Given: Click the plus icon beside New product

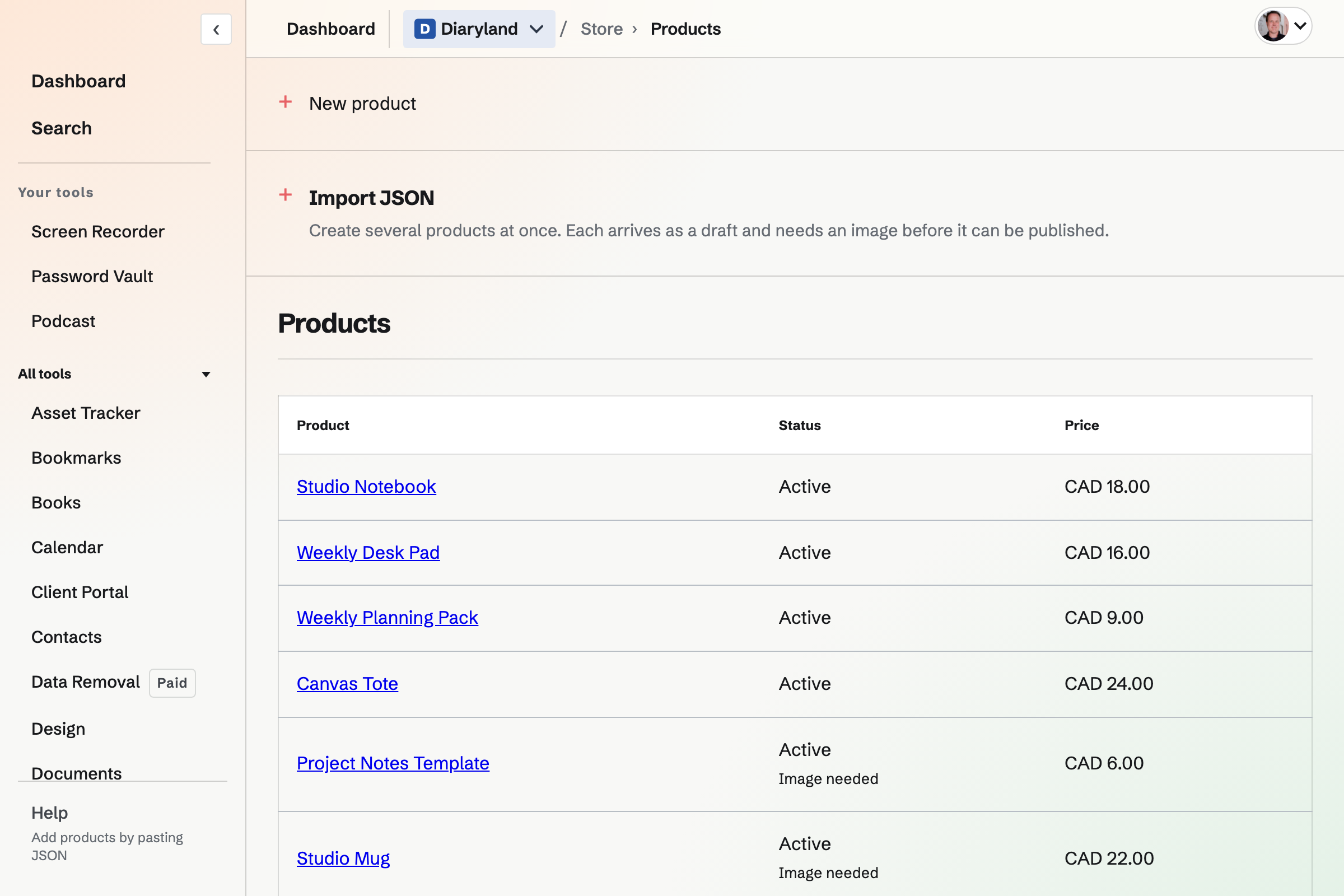Looking at the screenshot, I should coord(286,102).
